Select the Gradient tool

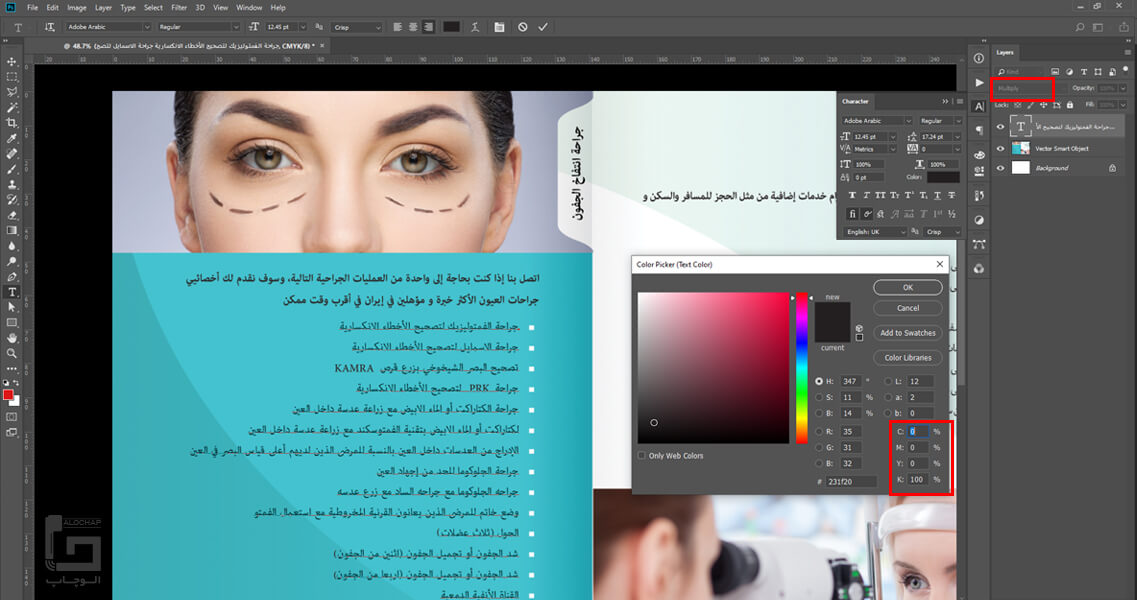pyautogui.click(x=12, y=231)
